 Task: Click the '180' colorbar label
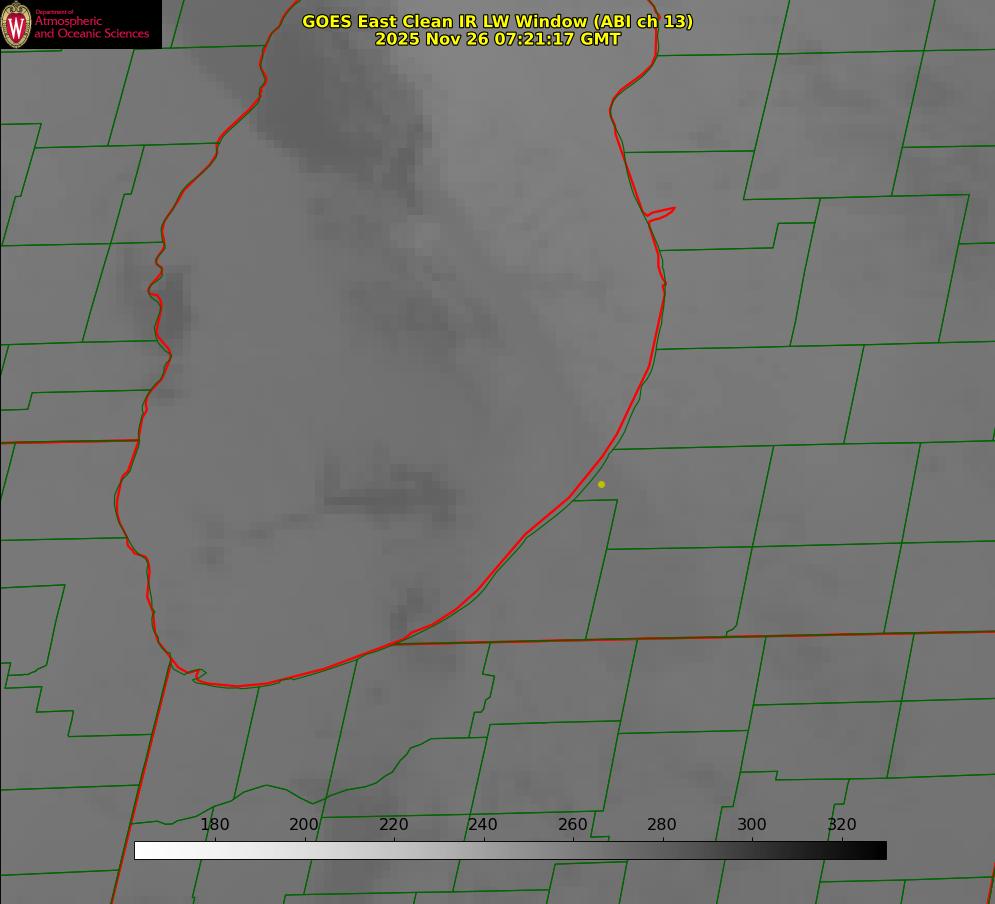[x=214, y=824]
